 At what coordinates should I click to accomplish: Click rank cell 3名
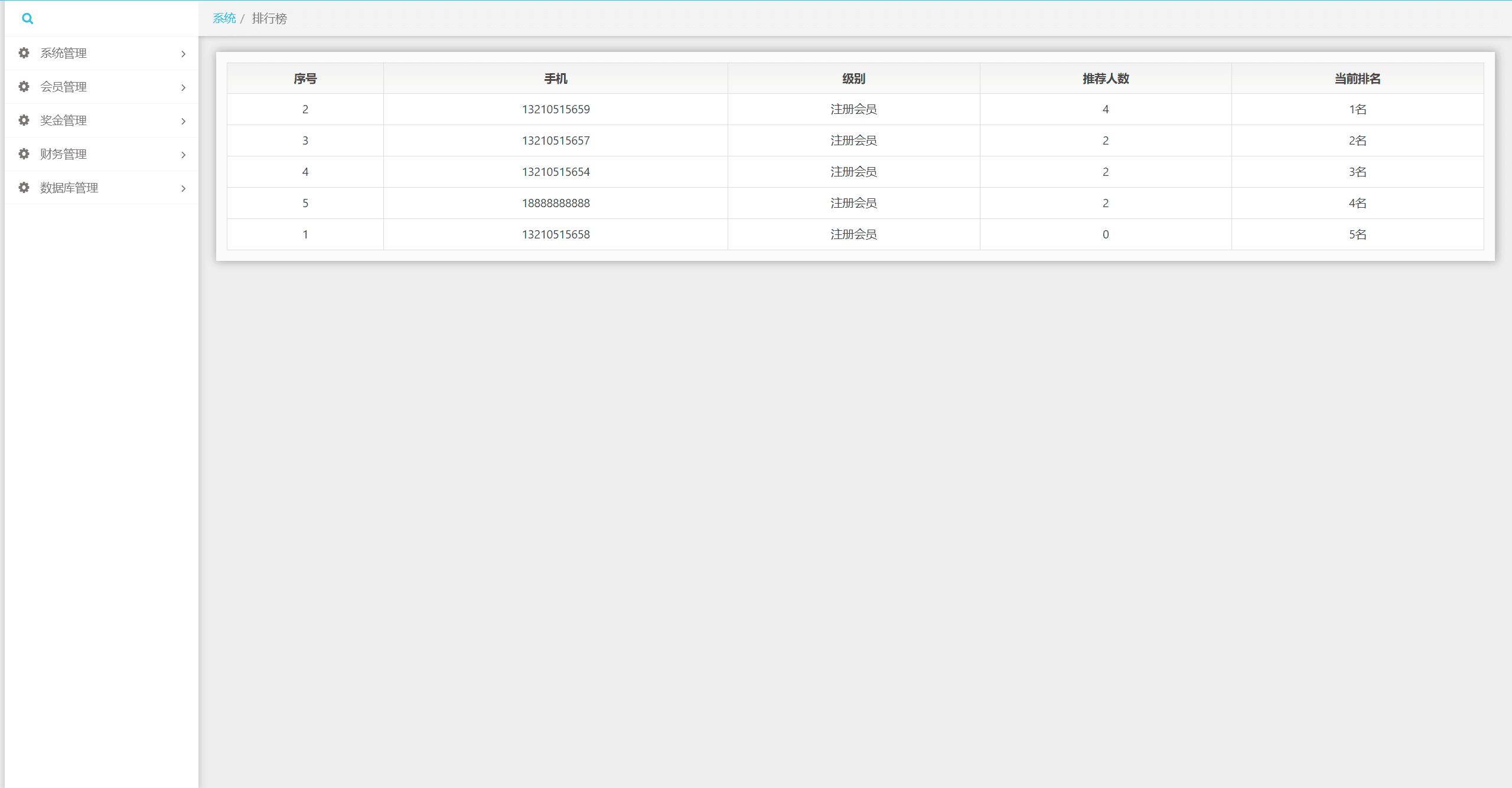point(1358,172)
